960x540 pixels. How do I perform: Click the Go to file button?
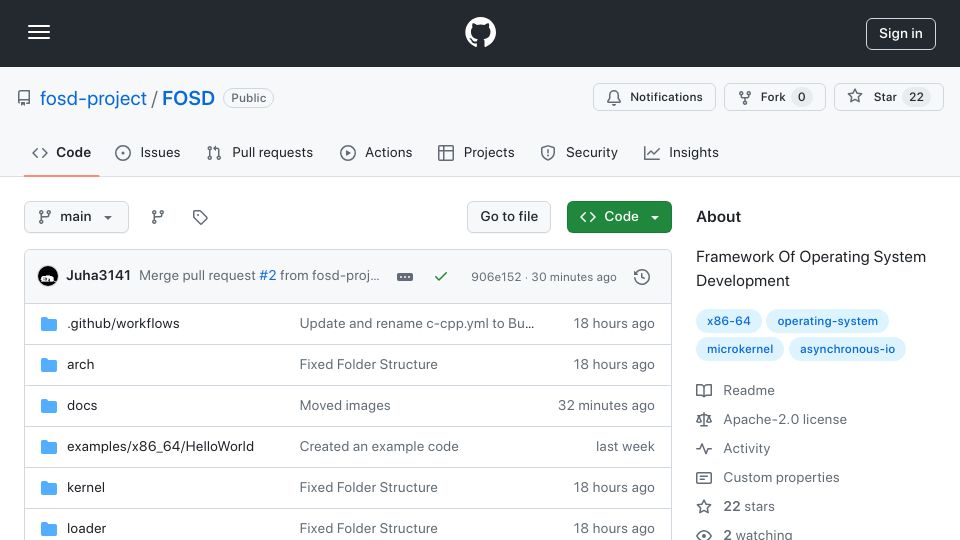pyautogui.click(x=509, y=217)
